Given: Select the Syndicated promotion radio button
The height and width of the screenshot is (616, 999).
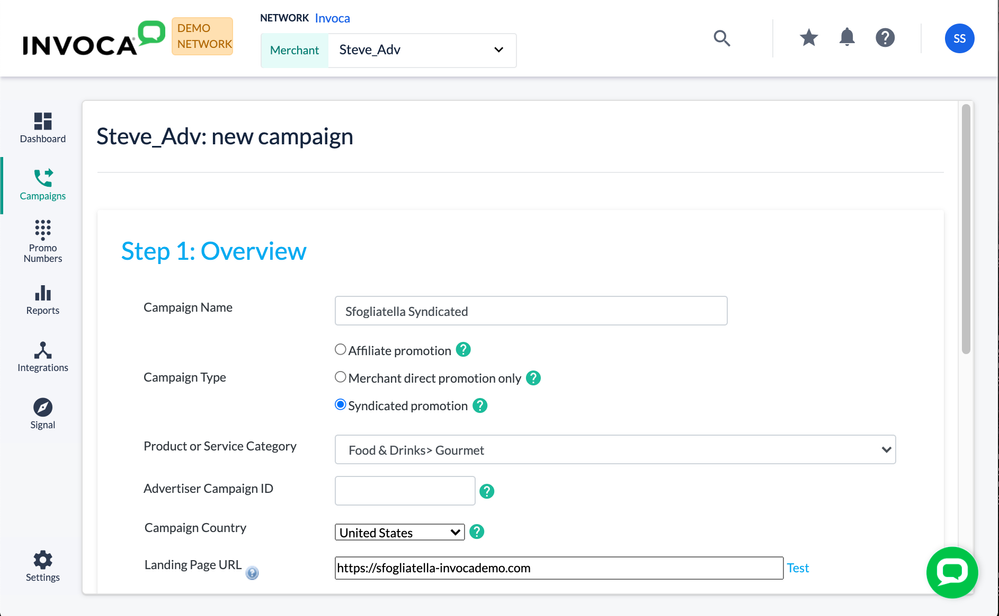Looking at the screenshot, I should click(x=341, y=405).
